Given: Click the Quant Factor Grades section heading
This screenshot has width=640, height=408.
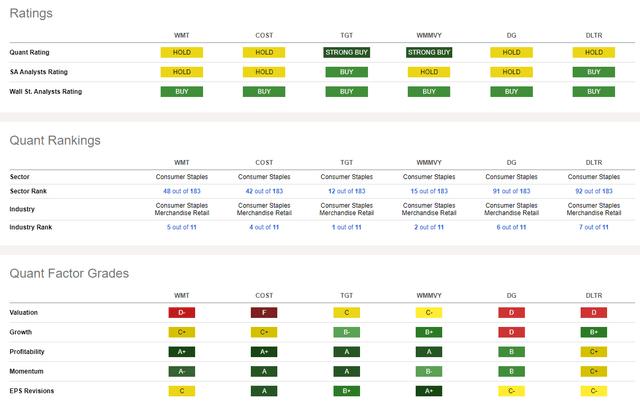Looking at the screenshot, I should [69, 273].
